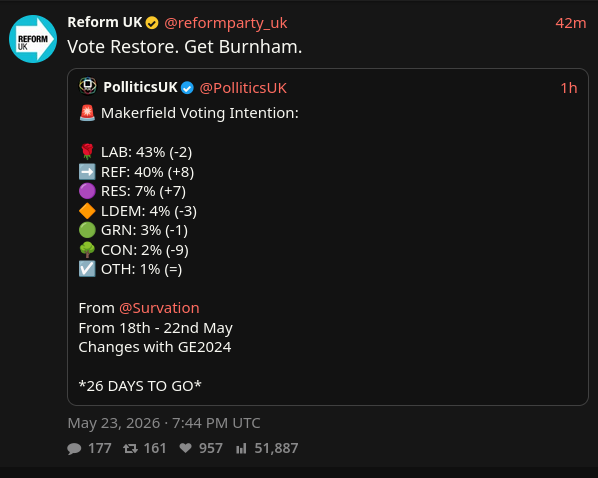Click the PolliticsUK display name

point(140,87)
